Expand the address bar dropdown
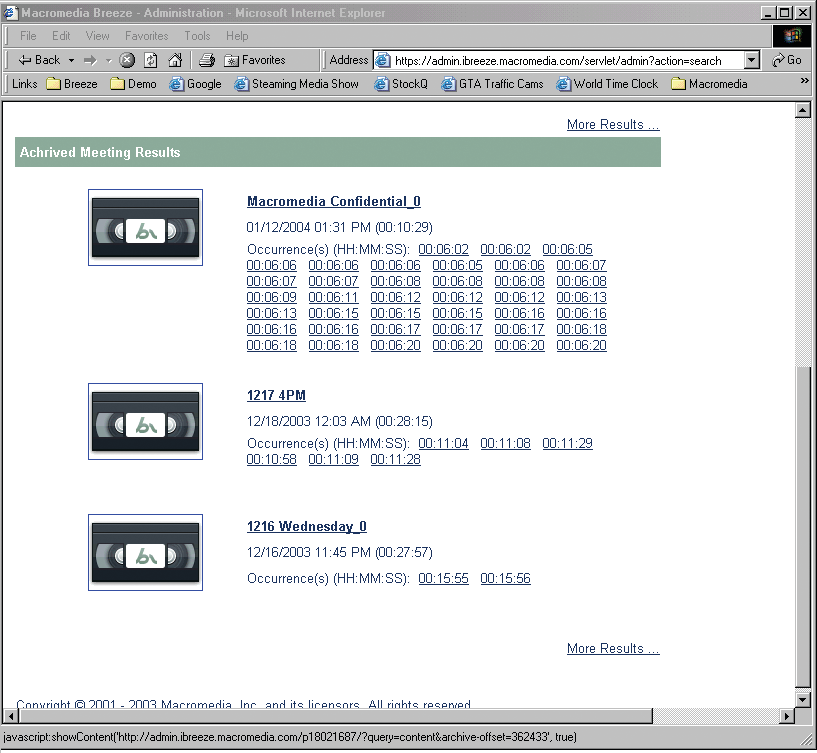The width and height of the screenshot is (817, 753). (x=752, y=60)
